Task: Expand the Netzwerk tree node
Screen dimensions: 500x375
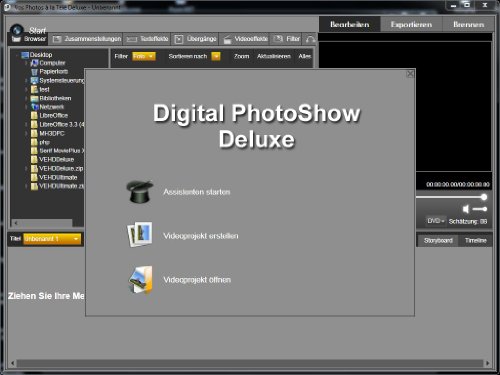Action: point(26,107)
